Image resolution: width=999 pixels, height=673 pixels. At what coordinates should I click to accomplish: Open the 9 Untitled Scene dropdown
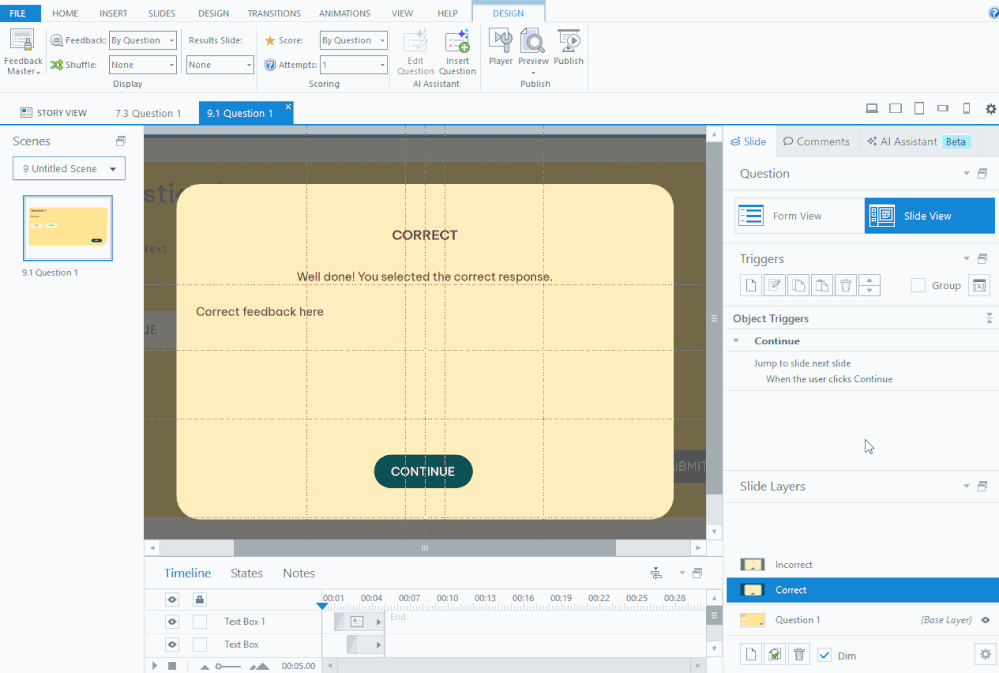pos(69,169)
